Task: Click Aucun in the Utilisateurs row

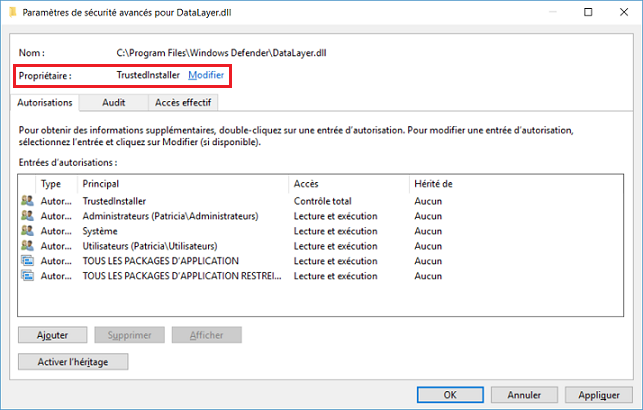Action: [x=428, y=246]
